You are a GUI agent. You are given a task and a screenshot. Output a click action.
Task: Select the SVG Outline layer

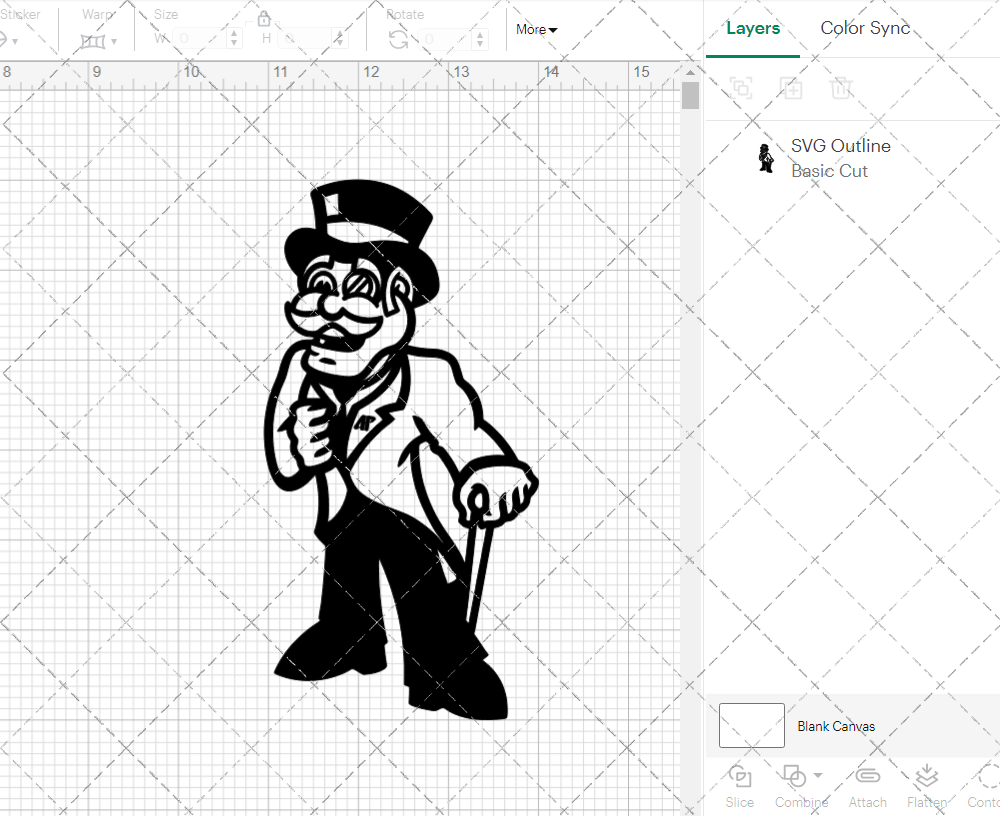(841, 145)
